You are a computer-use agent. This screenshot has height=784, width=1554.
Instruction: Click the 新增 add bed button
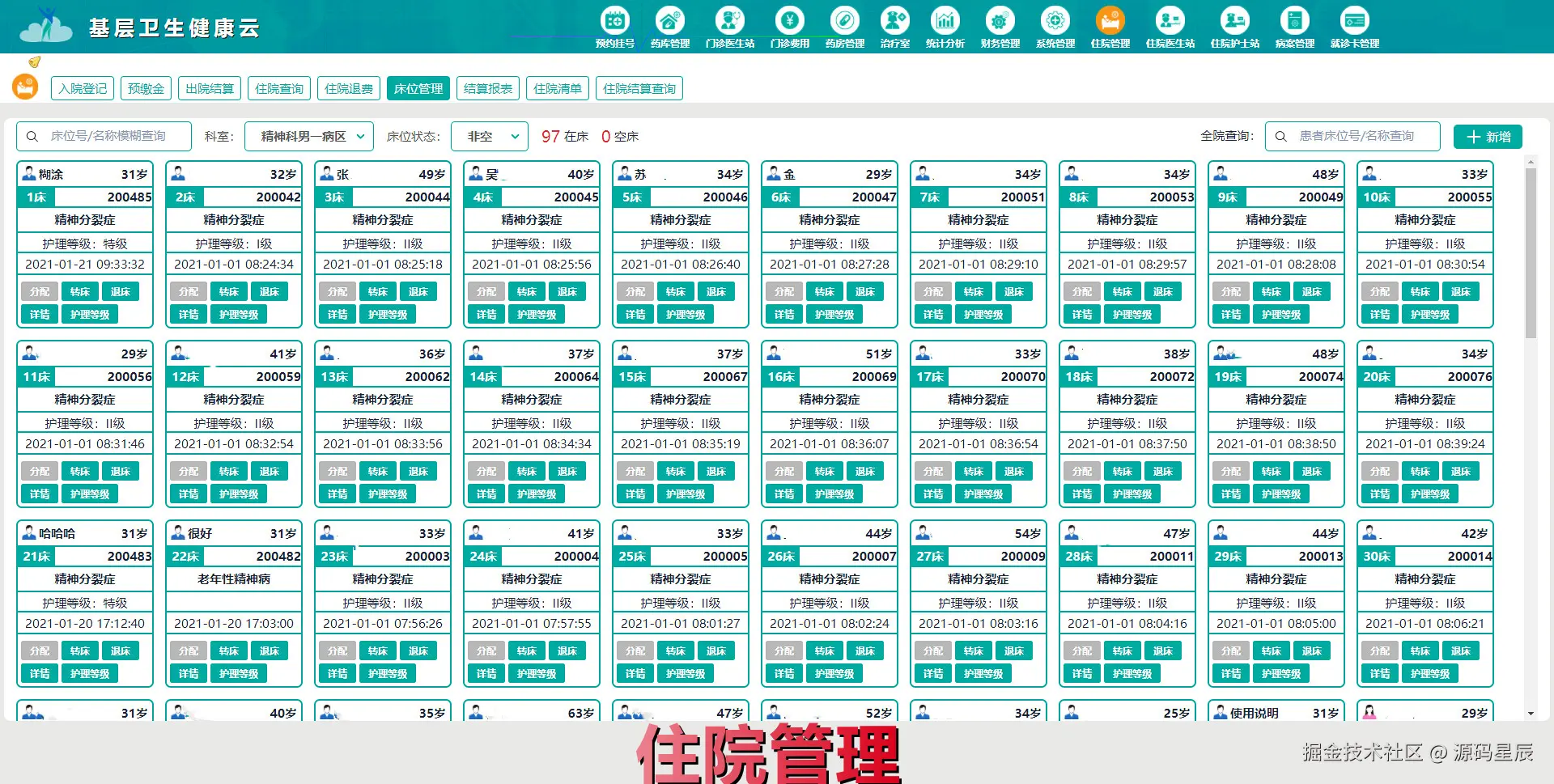(x=1488, y=137)
